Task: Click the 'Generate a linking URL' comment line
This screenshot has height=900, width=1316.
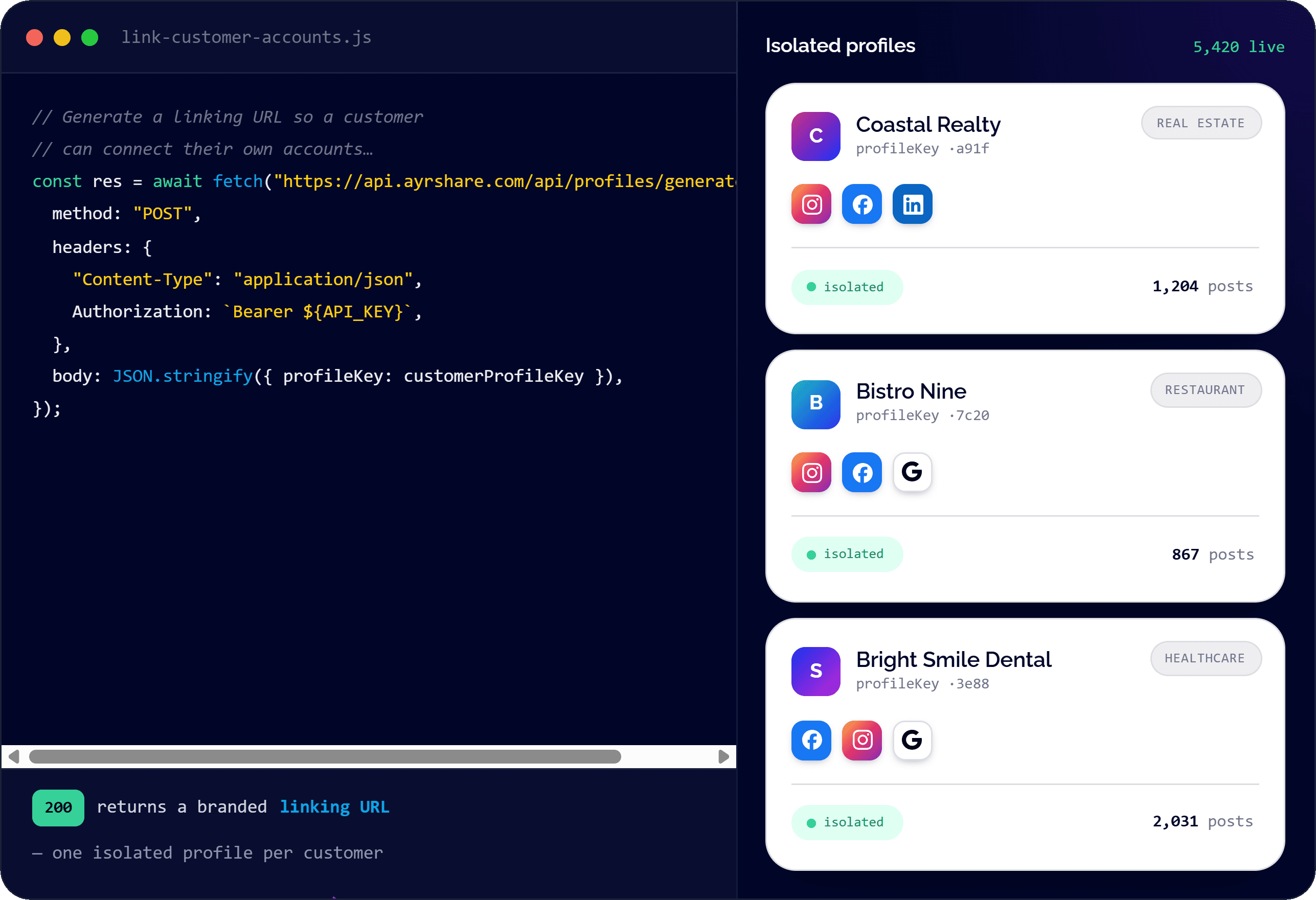Action: pos(228,117)
